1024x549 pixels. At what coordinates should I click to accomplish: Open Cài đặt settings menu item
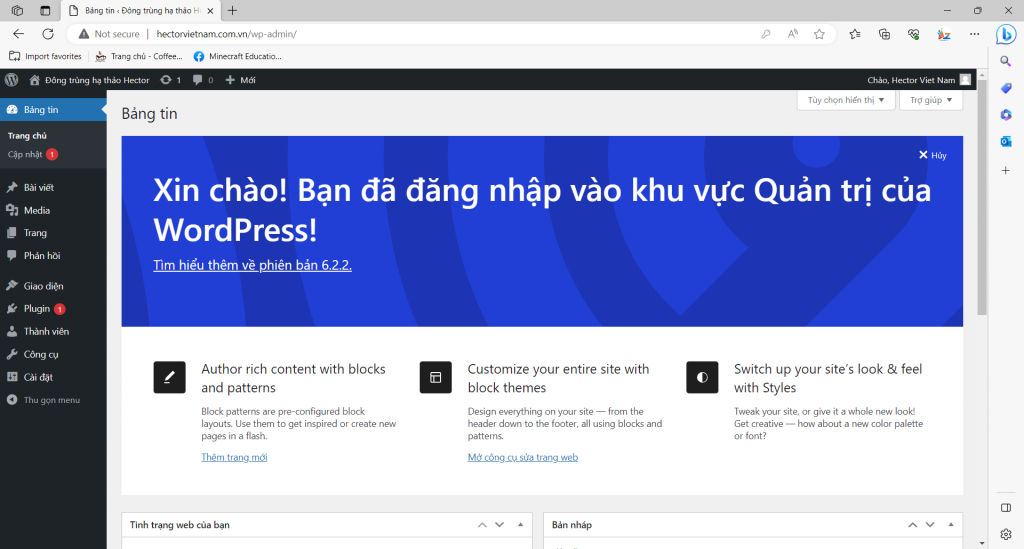point(53,377)
